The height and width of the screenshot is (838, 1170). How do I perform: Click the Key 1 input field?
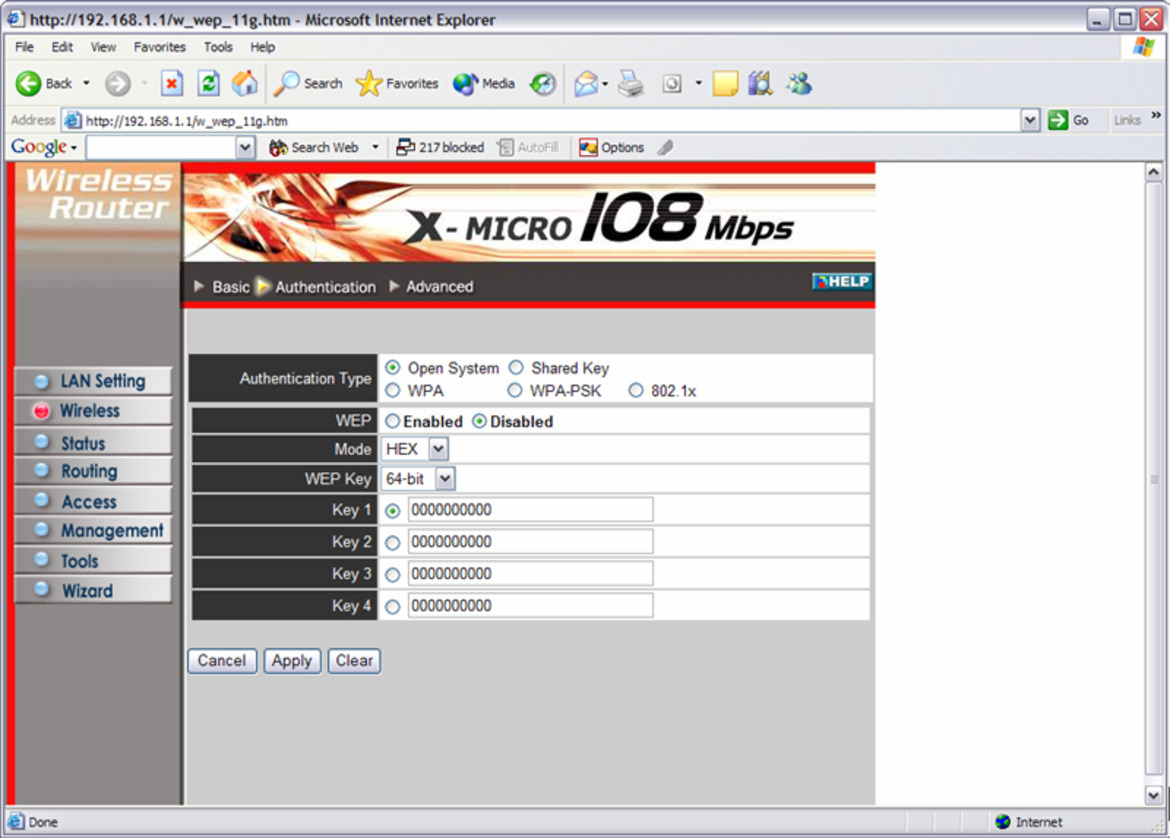click(x=531, y=510)
